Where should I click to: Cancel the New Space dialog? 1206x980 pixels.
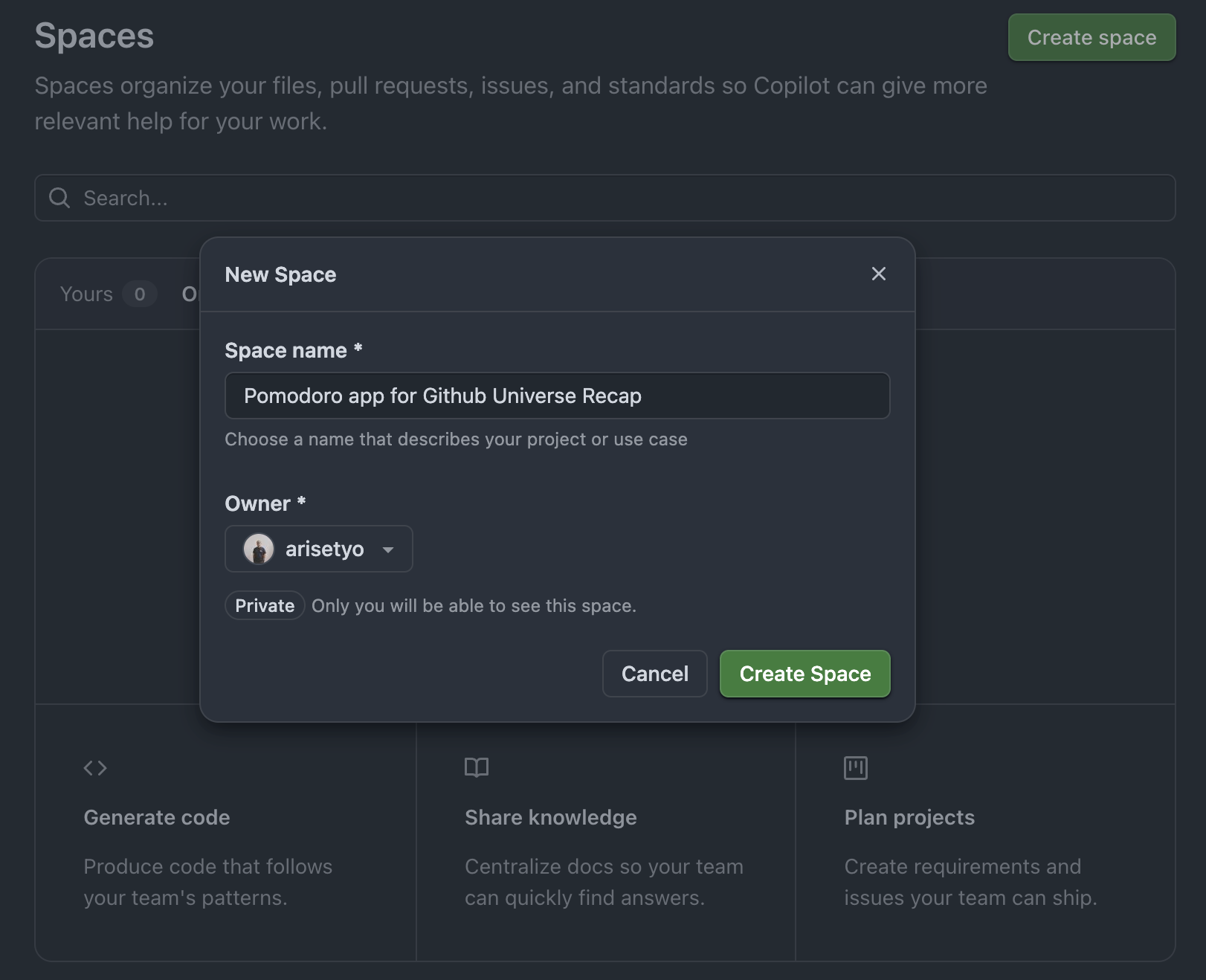pyautogui.click(x=654, y=674)
